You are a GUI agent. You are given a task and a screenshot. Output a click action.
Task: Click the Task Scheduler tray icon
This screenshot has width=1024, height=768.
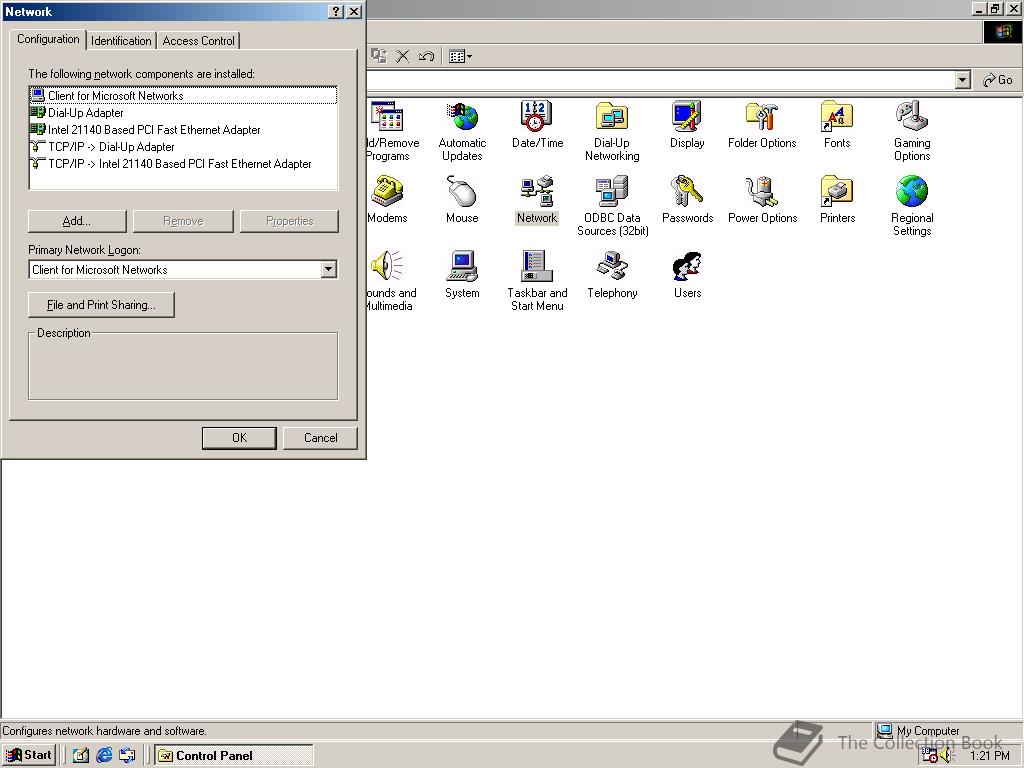929,755
